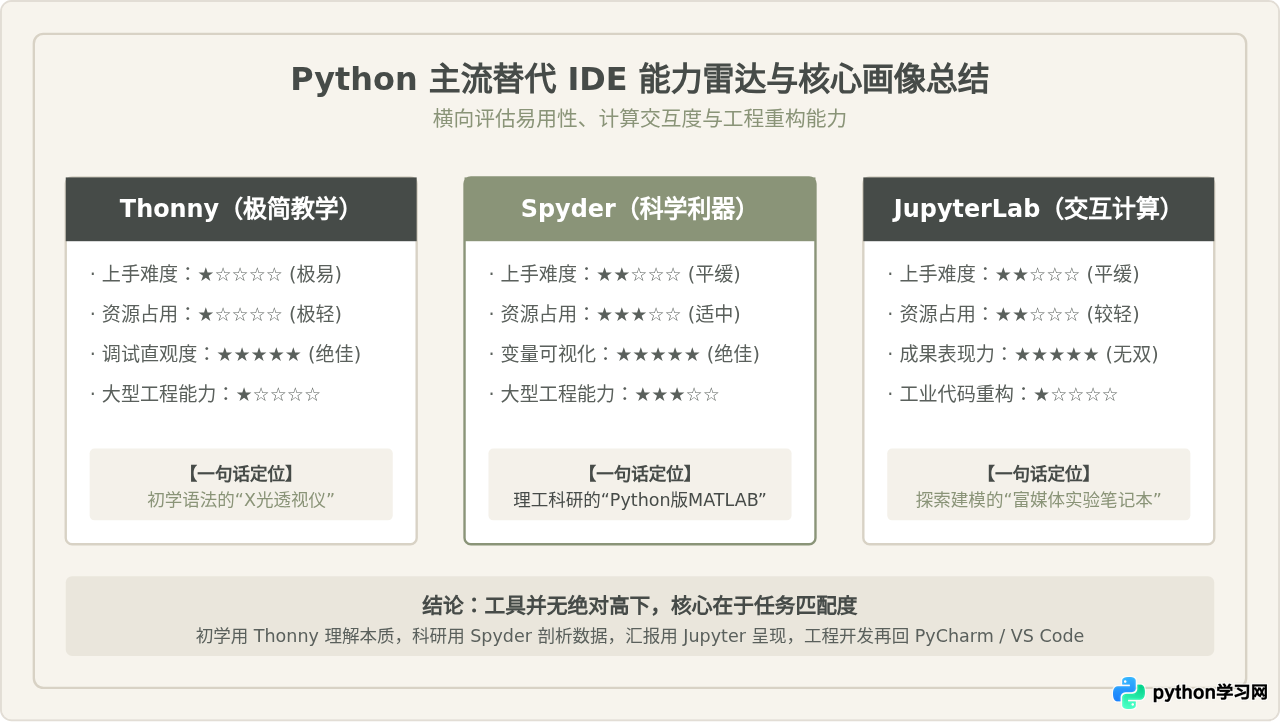The image size is (1280, 722).
Task: Click Spyder's "大型工程能力" three-star row
Action: click(605, 394)
